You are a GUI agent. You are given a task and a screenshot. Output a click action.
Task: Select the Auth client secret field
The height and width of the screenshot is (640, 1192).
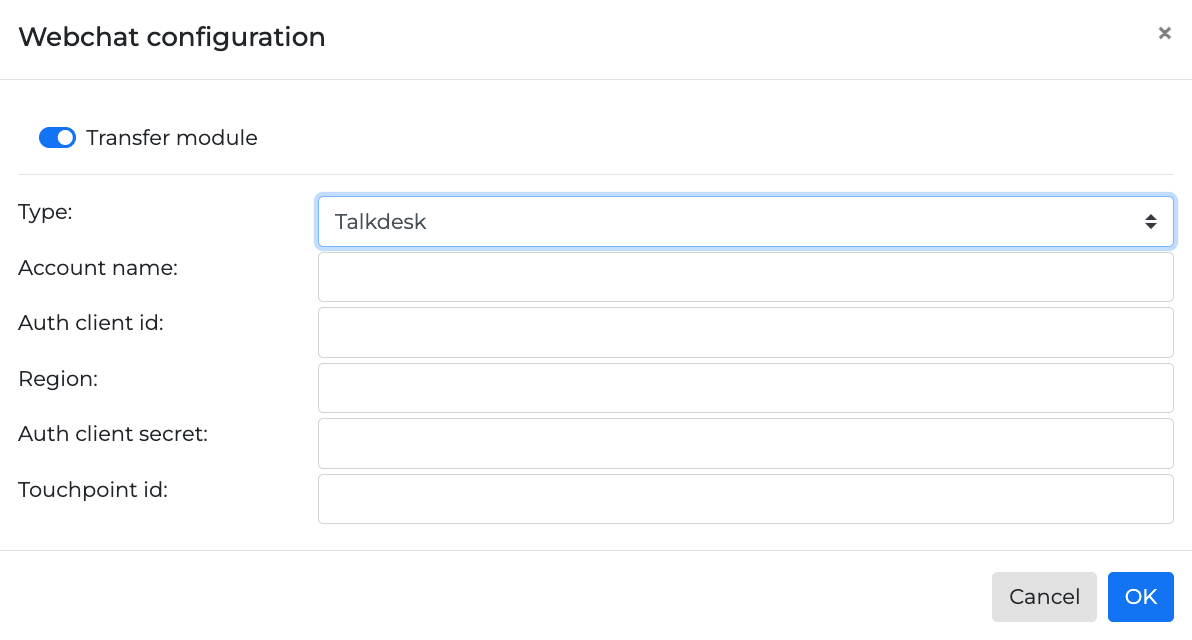point(746,443)
